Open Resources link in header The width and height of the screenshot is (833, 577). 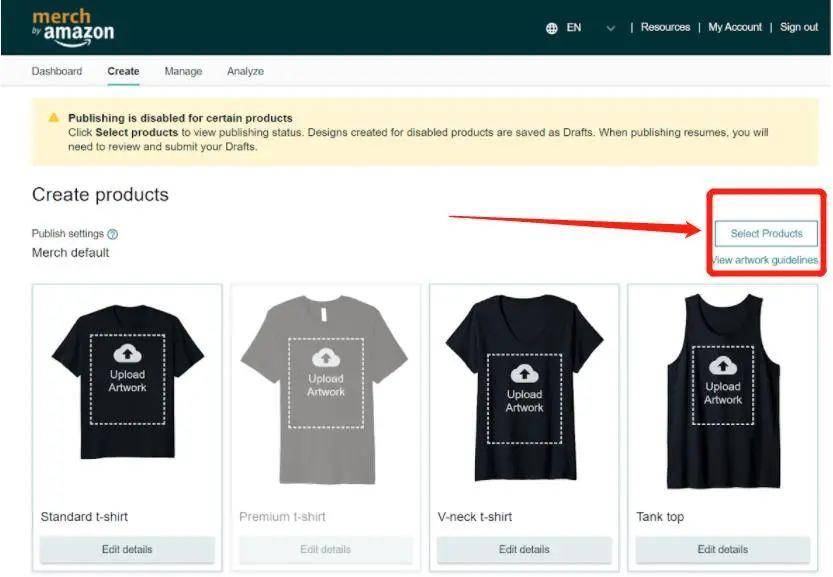665,27
